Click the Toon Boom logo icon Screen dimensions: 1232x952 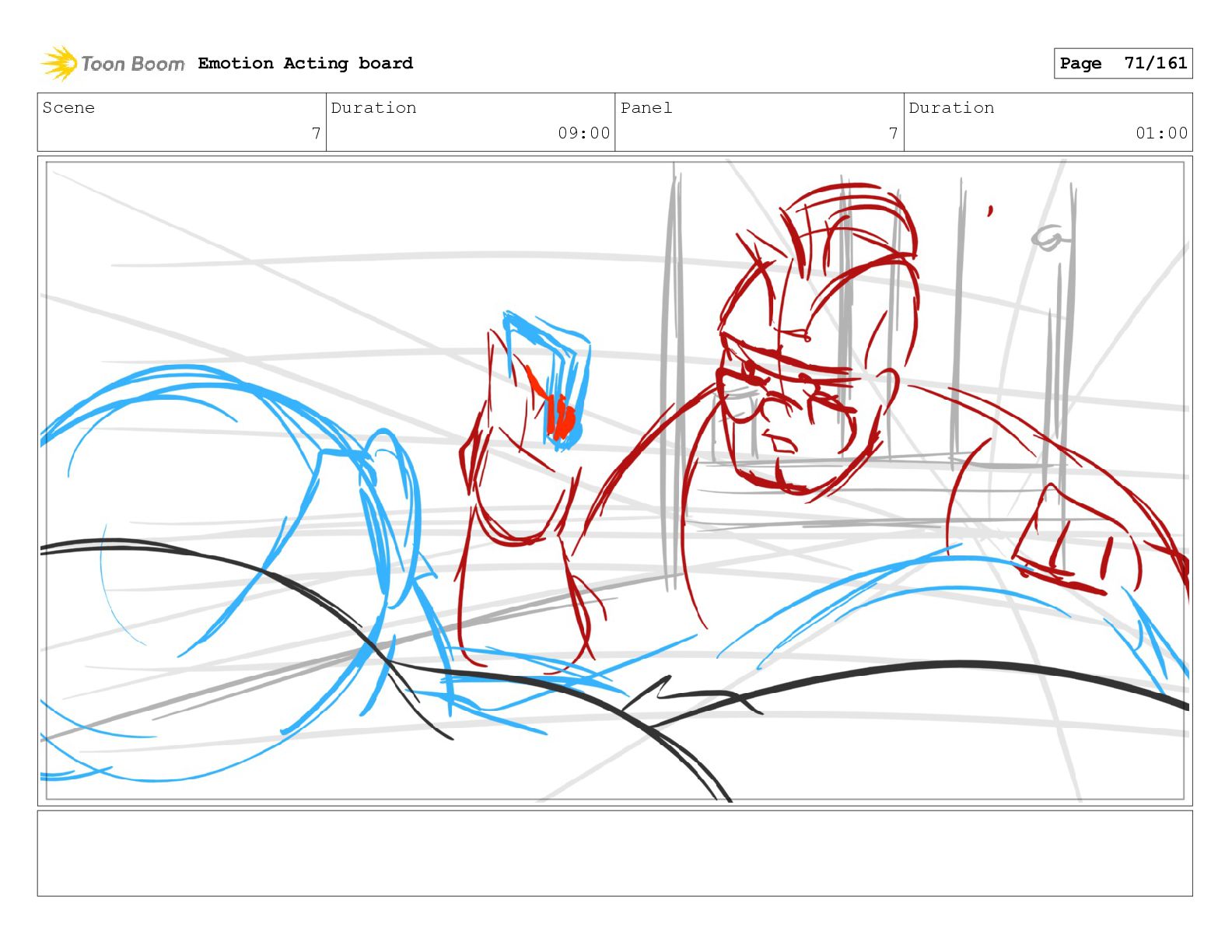(59, 63)
